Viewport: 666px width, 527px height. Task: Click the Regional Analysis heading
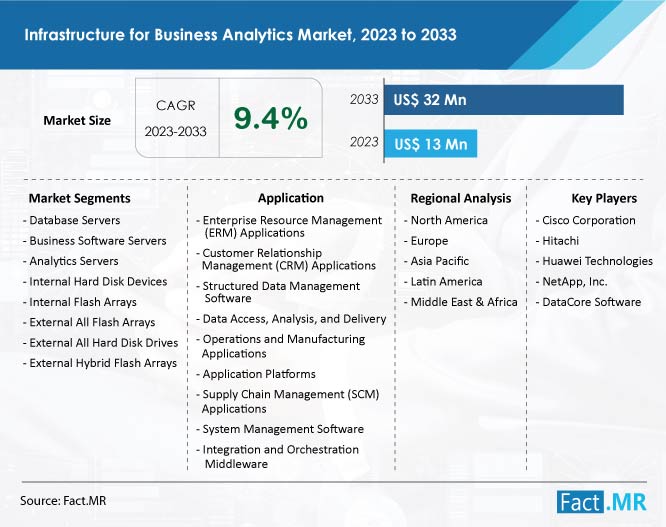pos(461,198)
